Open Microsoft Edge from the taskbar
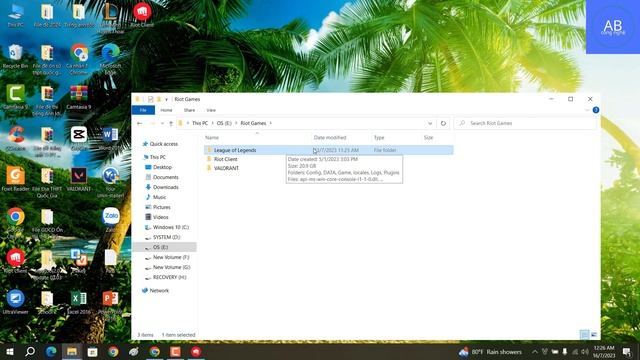This screenshot has height=360, width=640. coord(51,352)
